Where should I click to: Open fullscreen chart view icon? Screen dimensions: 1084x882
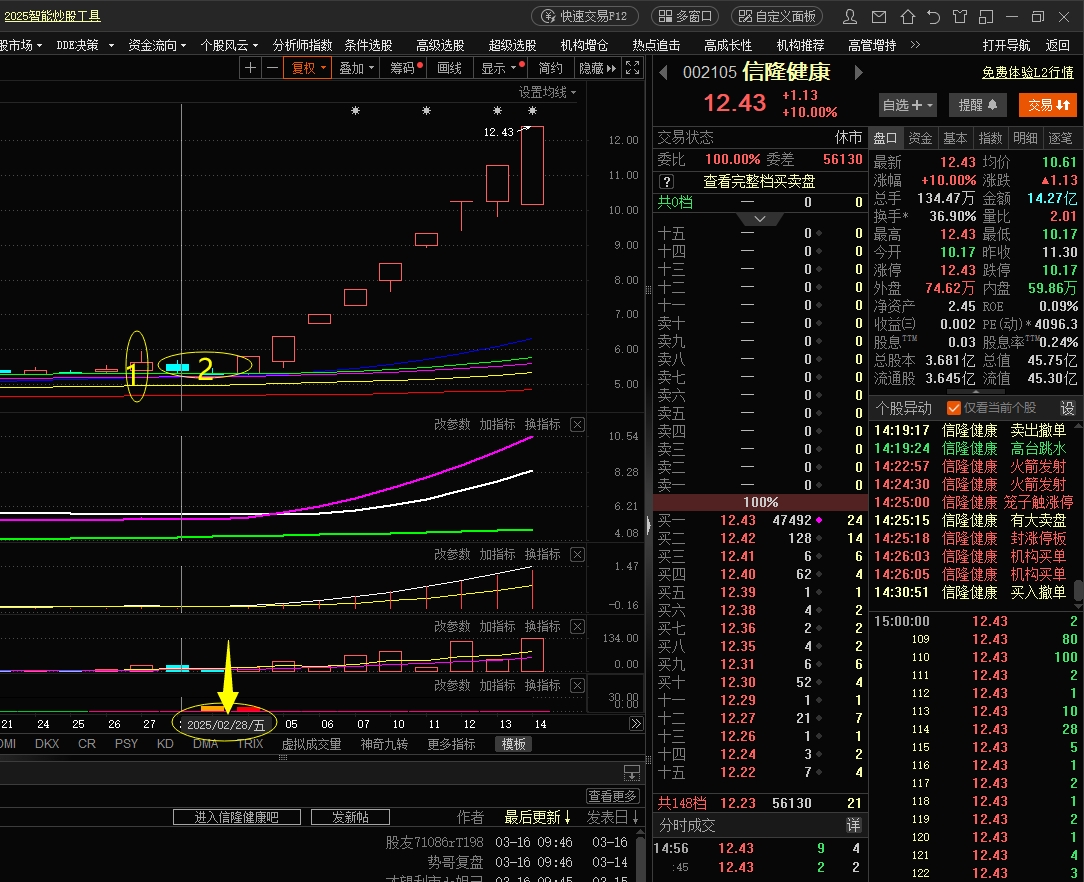click(x=633, y=68)
